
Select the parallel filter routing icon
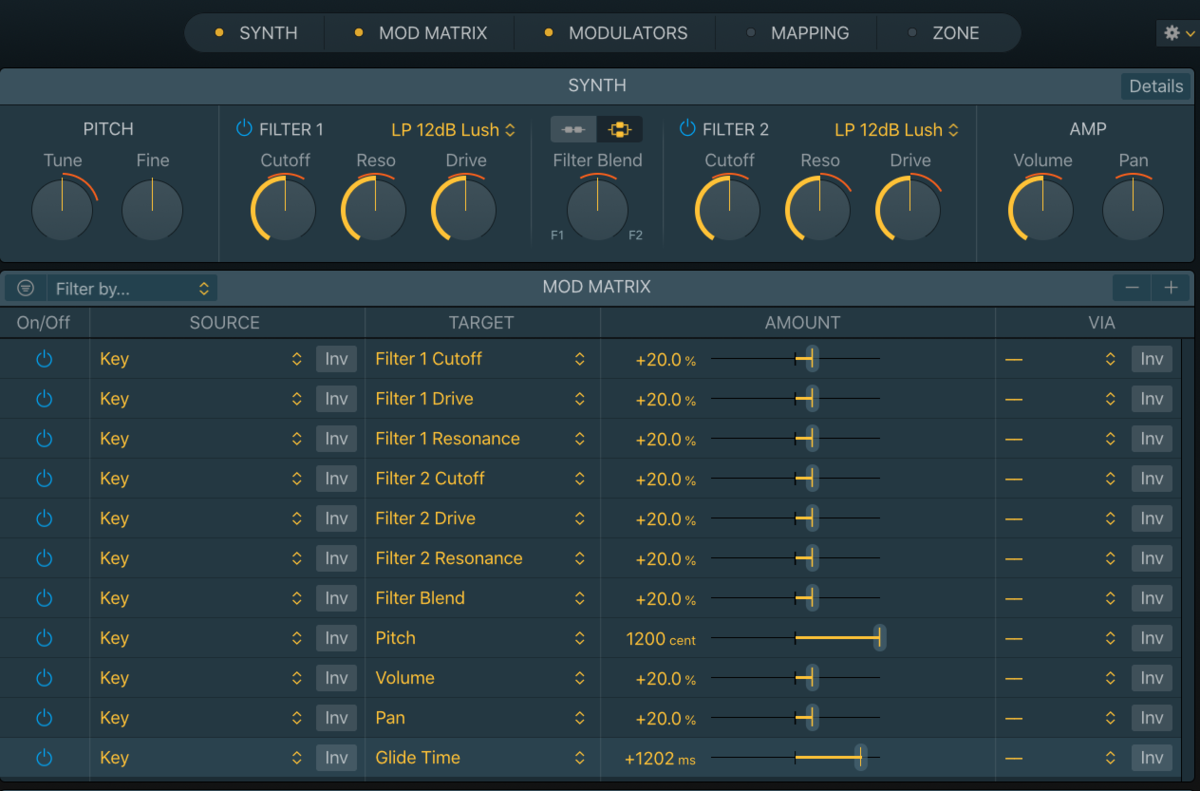tap(620, 129)
